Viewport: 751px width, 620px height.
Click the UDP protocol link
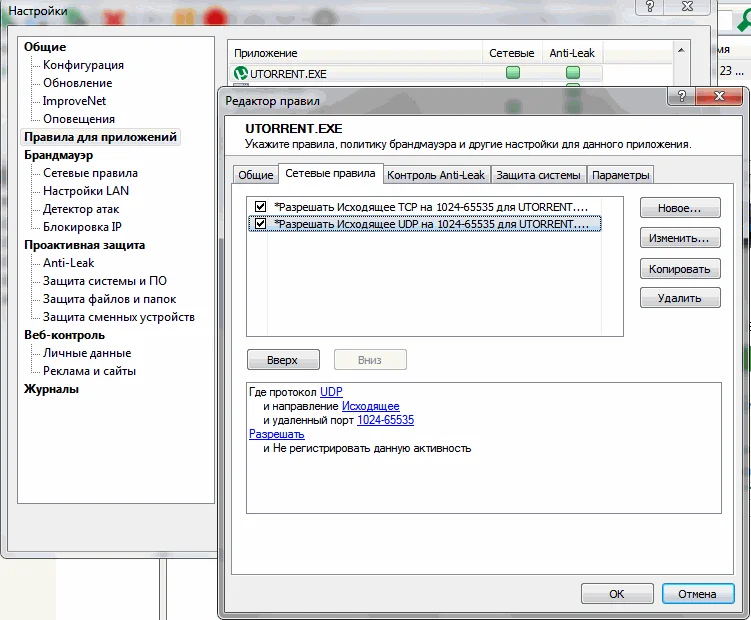[331, 392]
